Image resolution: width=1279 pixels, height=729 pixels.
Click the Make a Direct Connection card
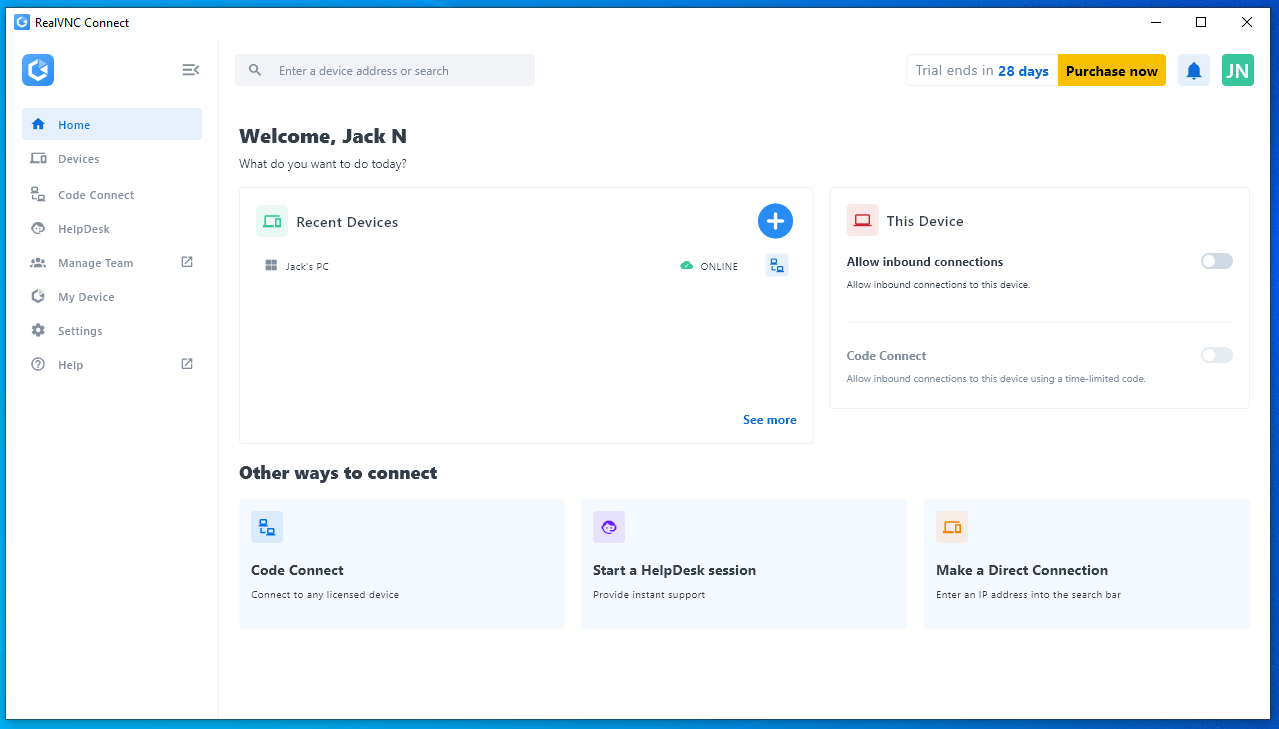1087,564
